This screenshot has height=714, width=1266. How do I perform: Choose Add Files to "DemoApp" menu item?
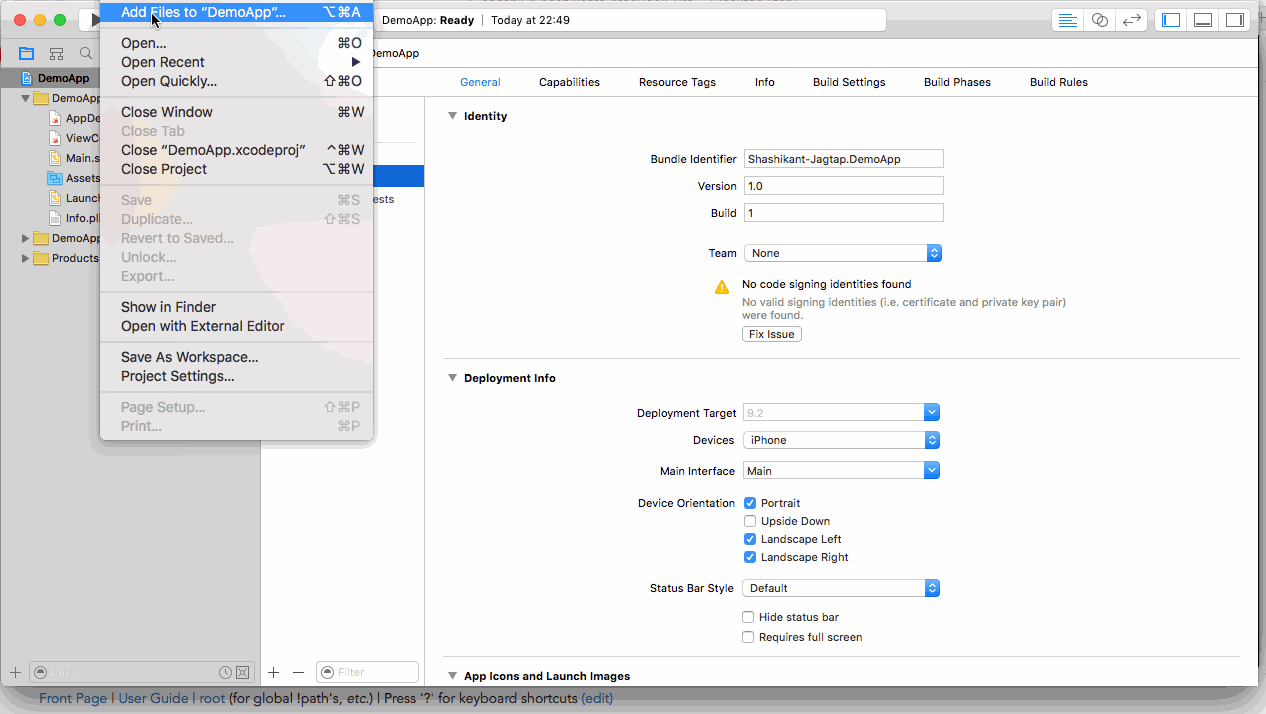pyautogui.click(x=236, y=12)
